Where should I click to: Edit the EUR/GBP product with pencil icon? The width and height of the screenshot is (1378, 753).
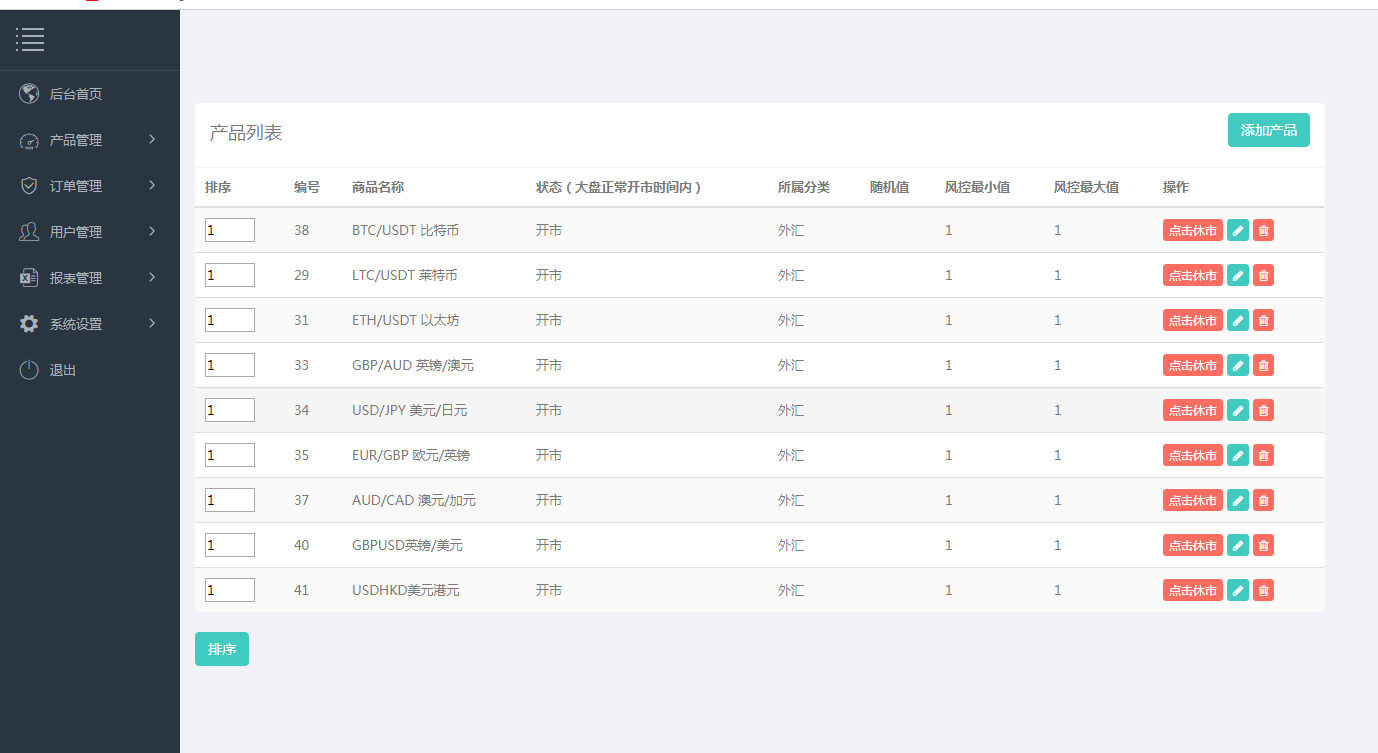1238,455
